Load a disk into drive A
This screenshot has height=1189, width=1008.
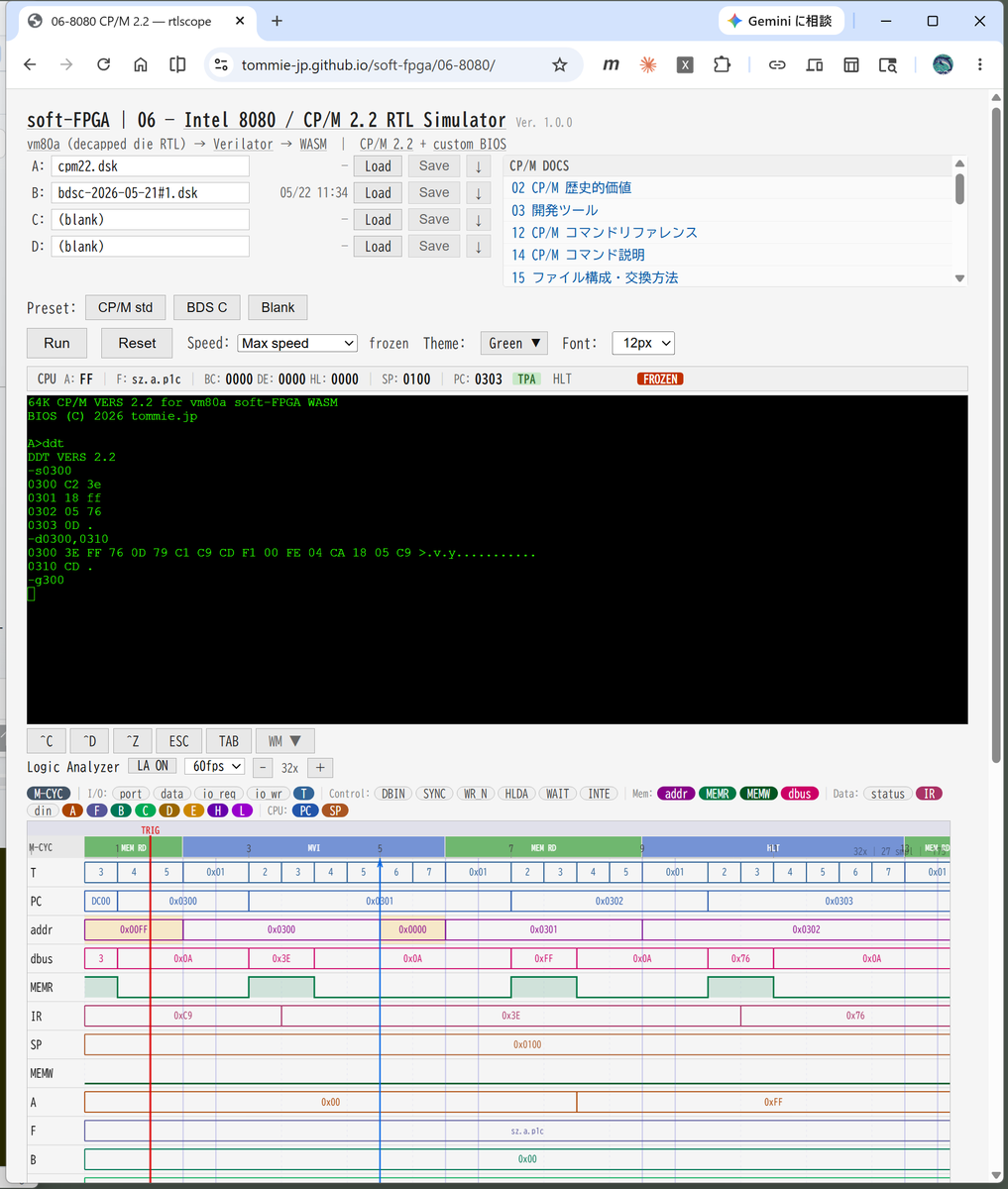378,166
